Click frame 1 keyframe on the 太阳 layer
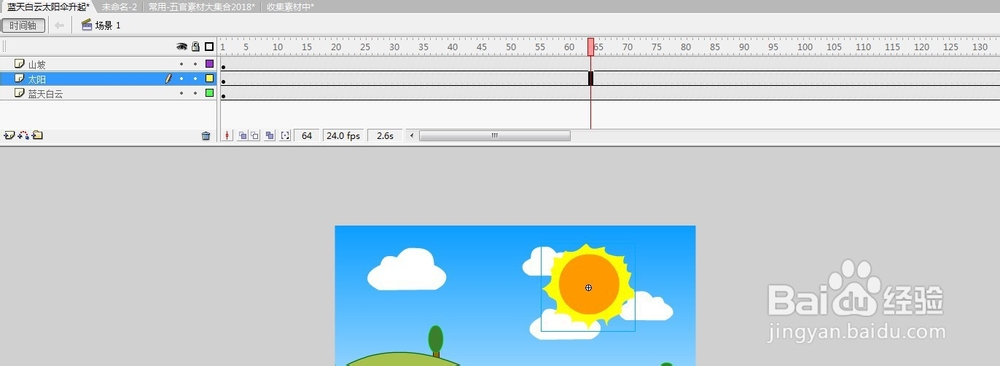Screen dimensions: 1000x366 [x=223, y=81]
